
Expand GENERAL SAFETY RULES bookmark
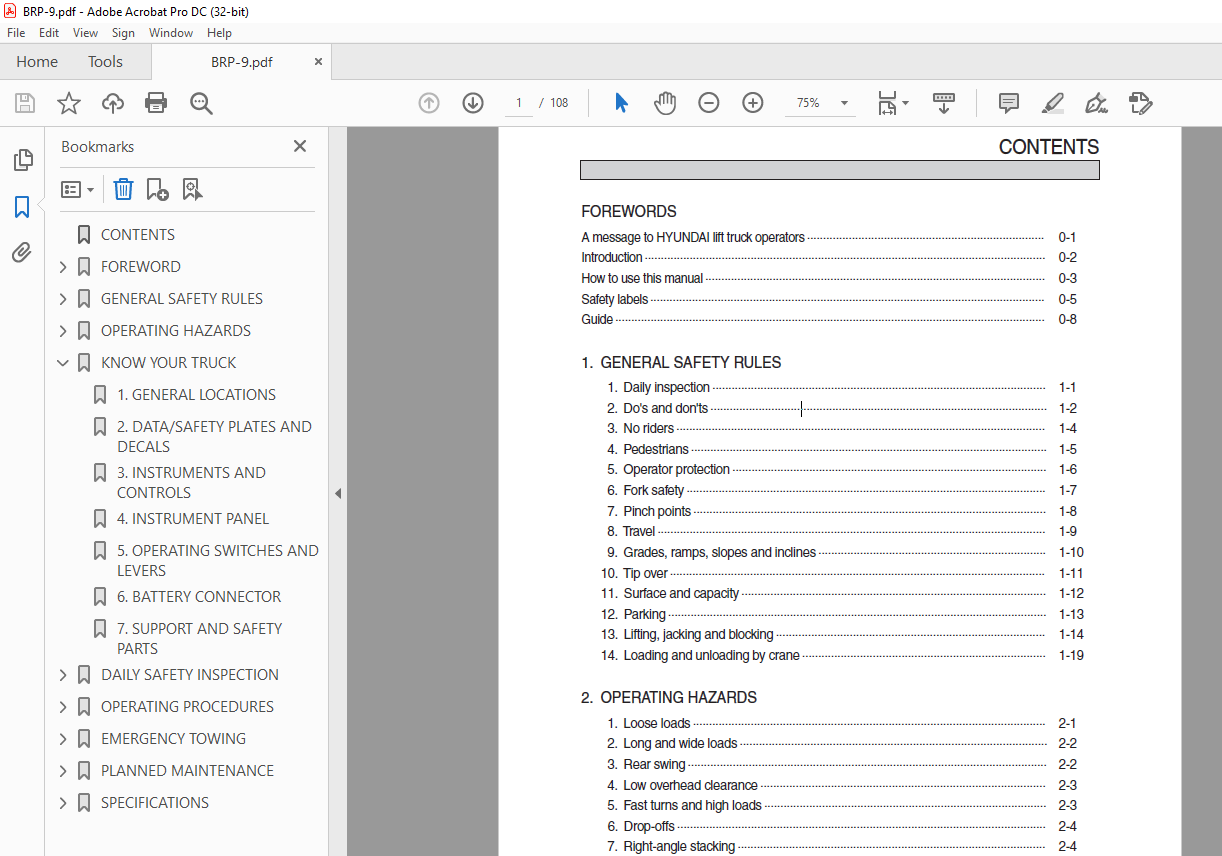click(x=63, y=299)
